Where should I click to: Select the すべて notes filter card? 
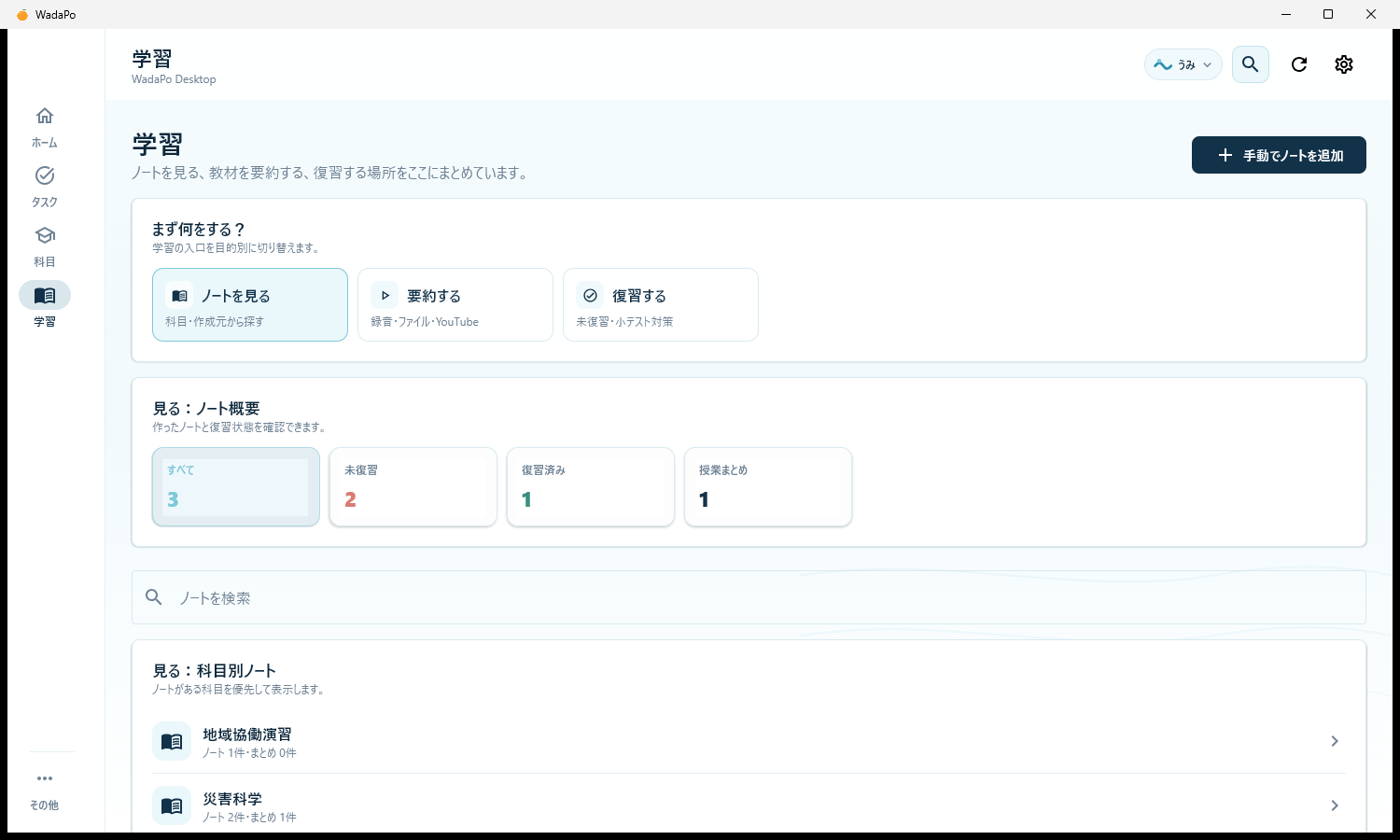236,487
